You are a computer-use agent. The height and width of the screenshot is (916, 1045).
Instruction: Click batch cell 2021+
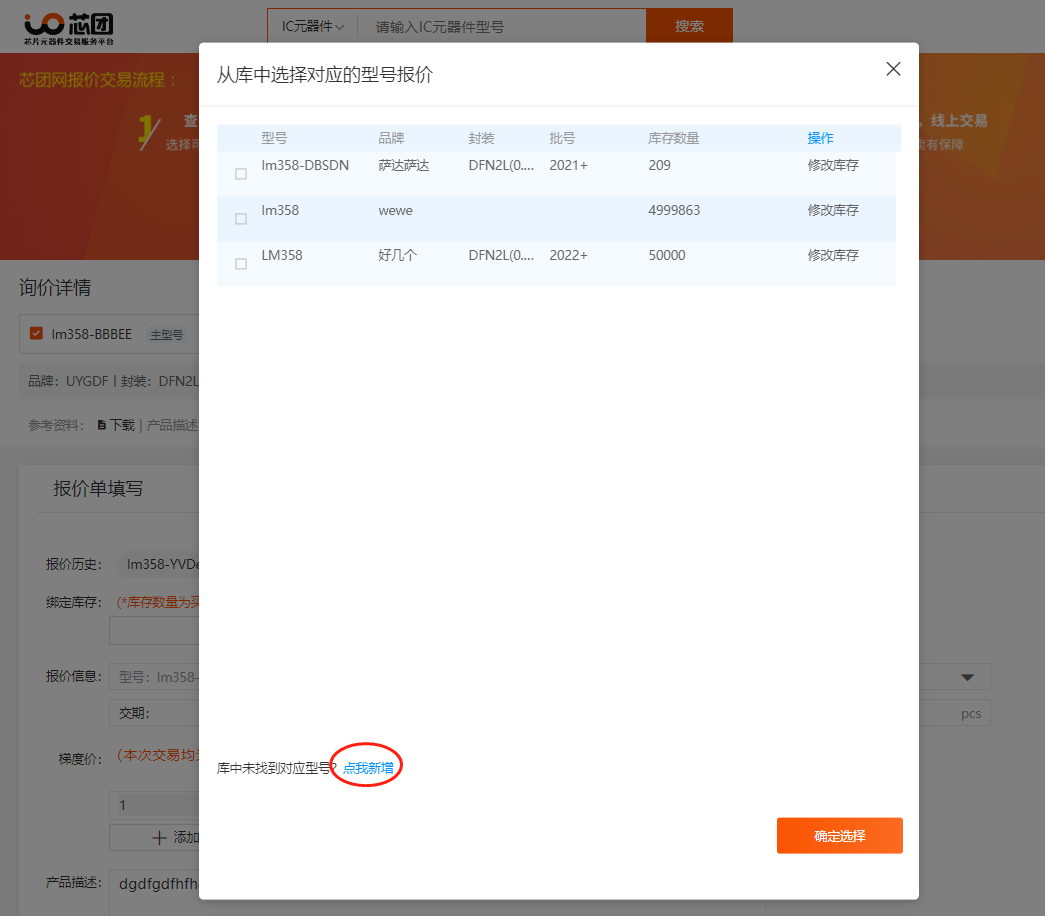[x=568, y=165]
